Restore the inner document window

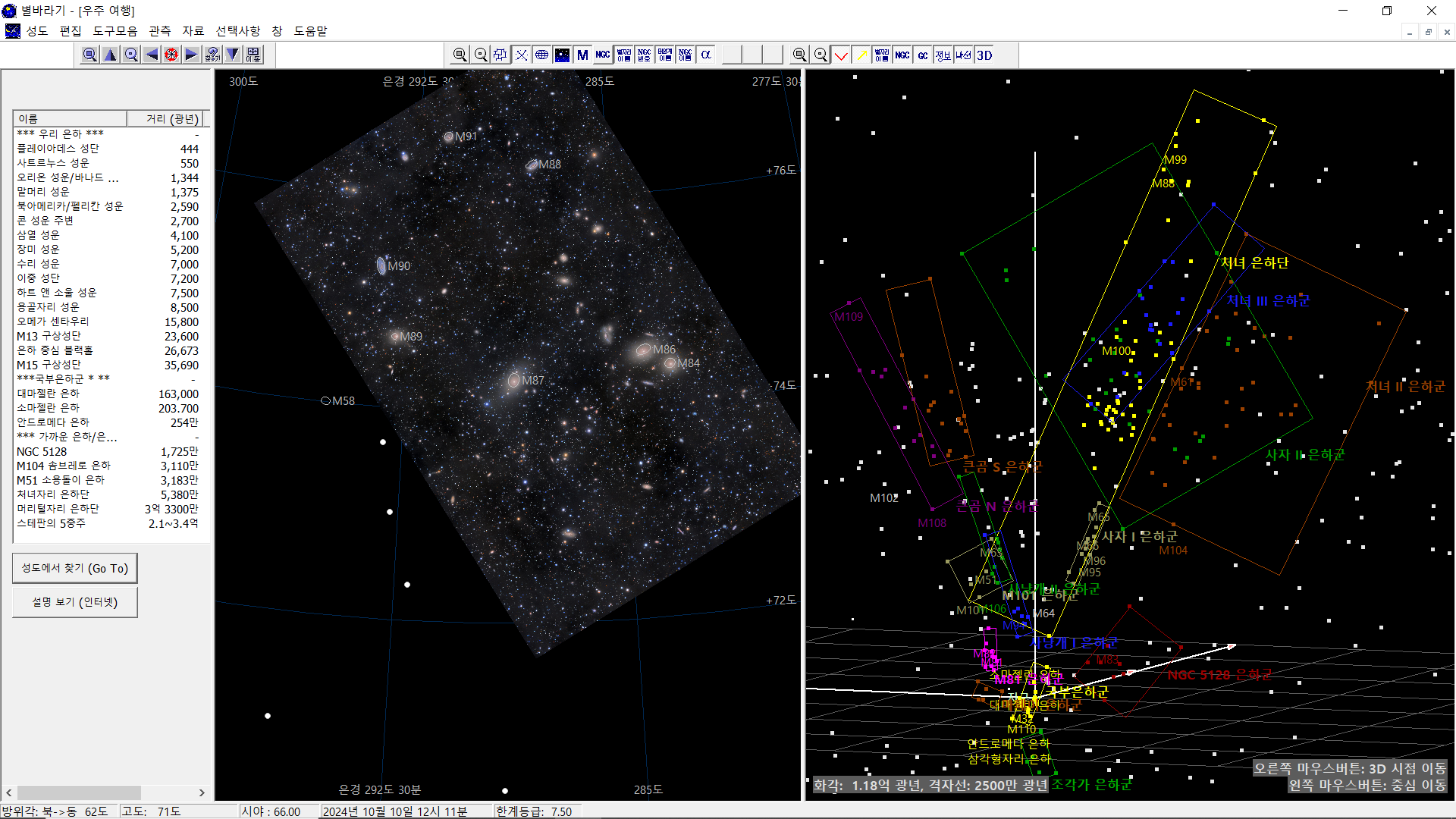[1428, 32]
